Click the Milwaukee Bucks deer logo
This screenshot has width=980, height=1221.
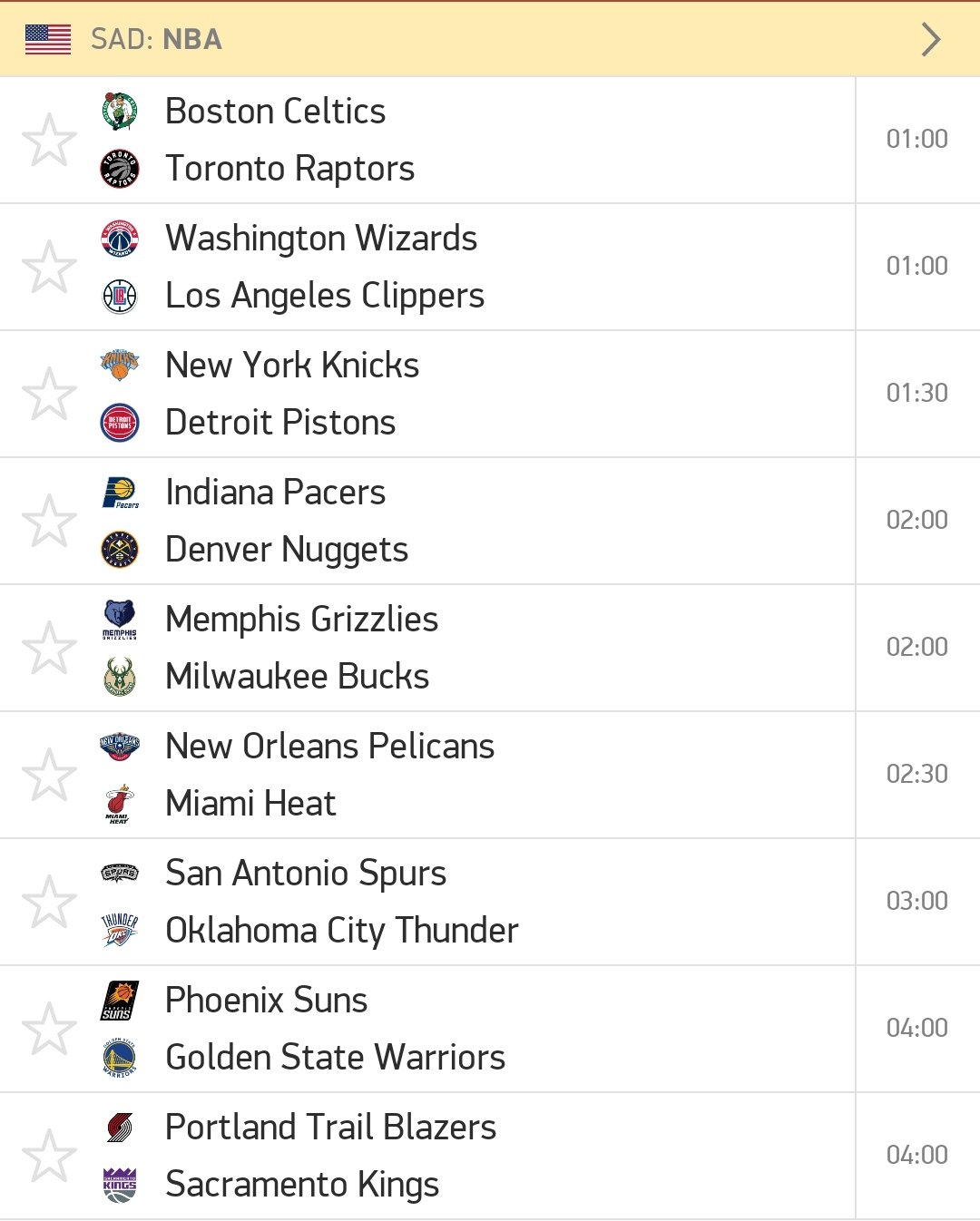coord(120,677)
